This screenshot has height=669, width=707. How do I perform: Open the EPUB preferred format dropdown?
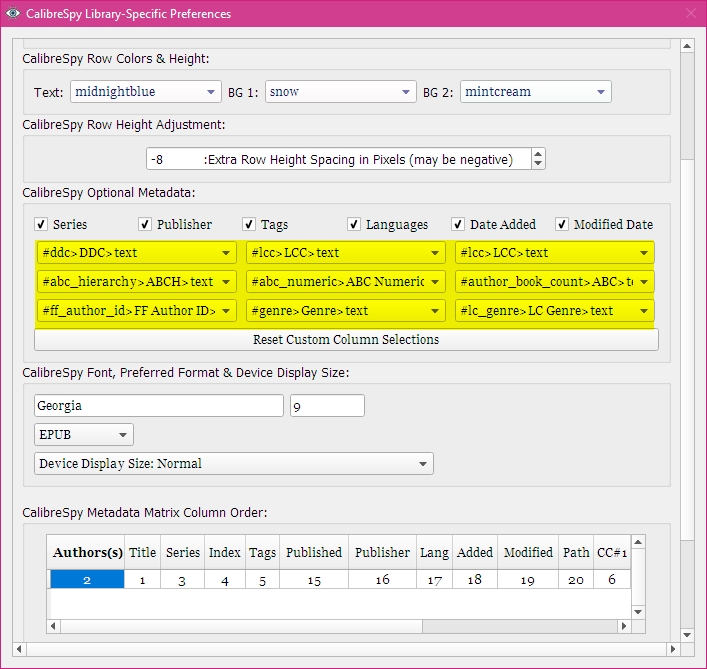coord(84,435)
